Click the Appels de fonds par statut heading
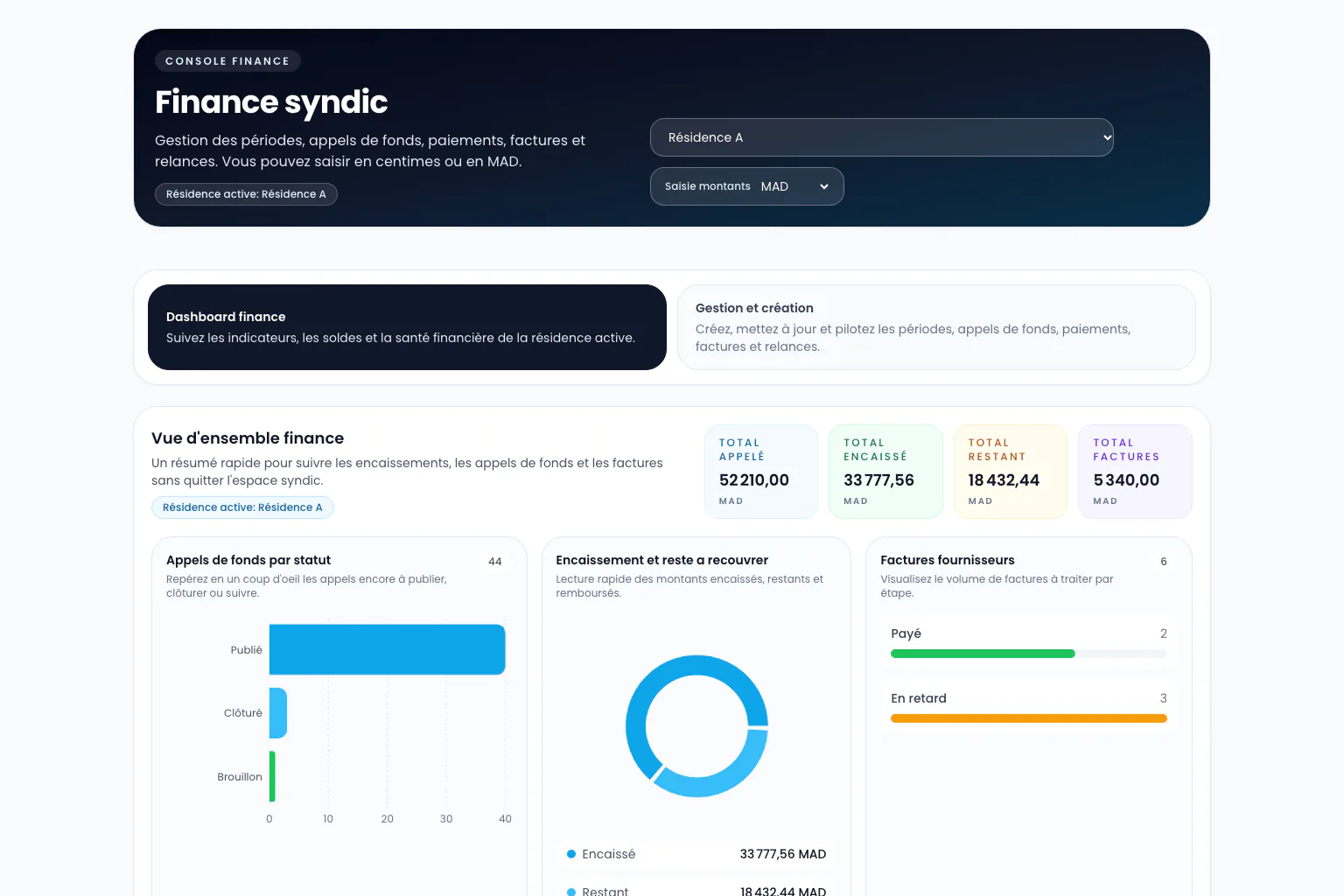The image size is (1344, 896). pyautogui.click(x=248, y=560)
